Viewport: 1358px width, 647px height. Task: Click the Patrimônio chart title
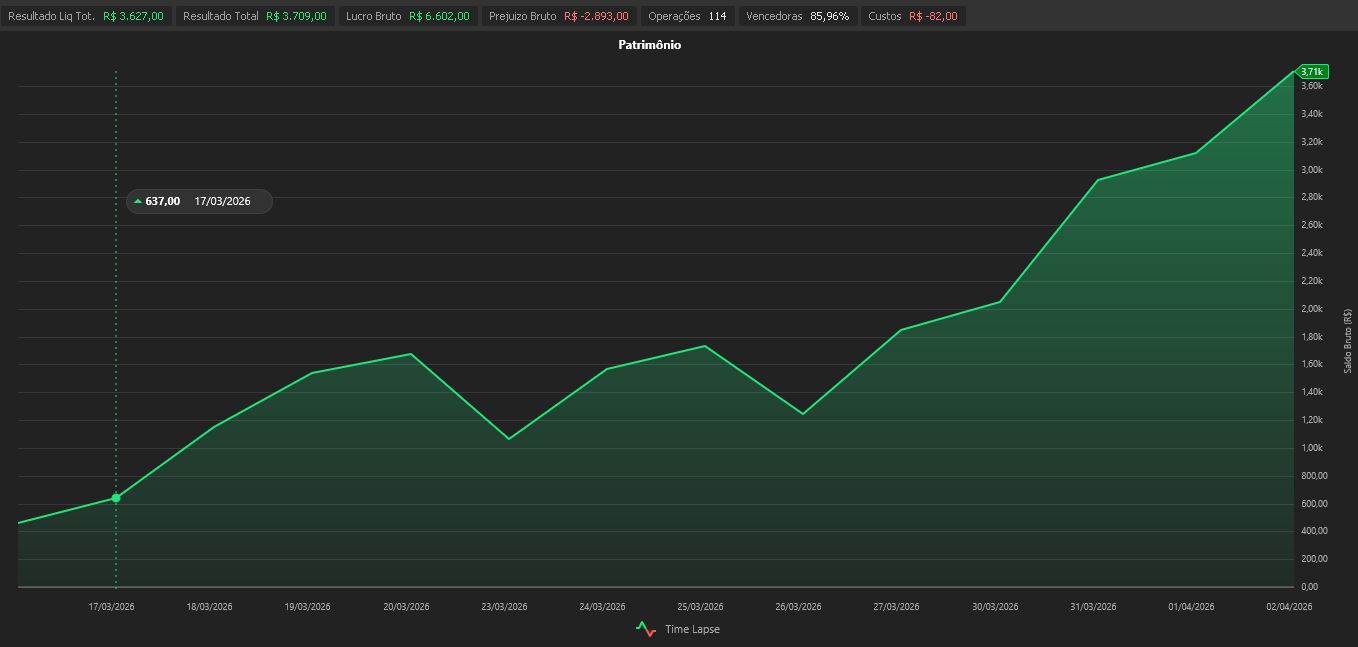(x=650, y=45)
